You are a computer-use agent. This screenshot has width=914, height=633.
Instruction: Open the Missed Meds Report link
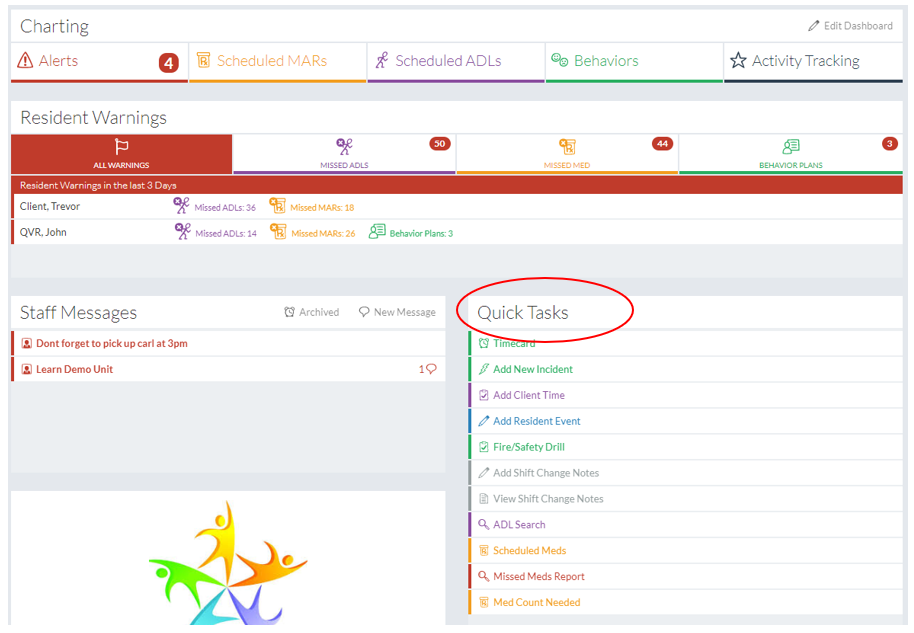click(538, 576)
